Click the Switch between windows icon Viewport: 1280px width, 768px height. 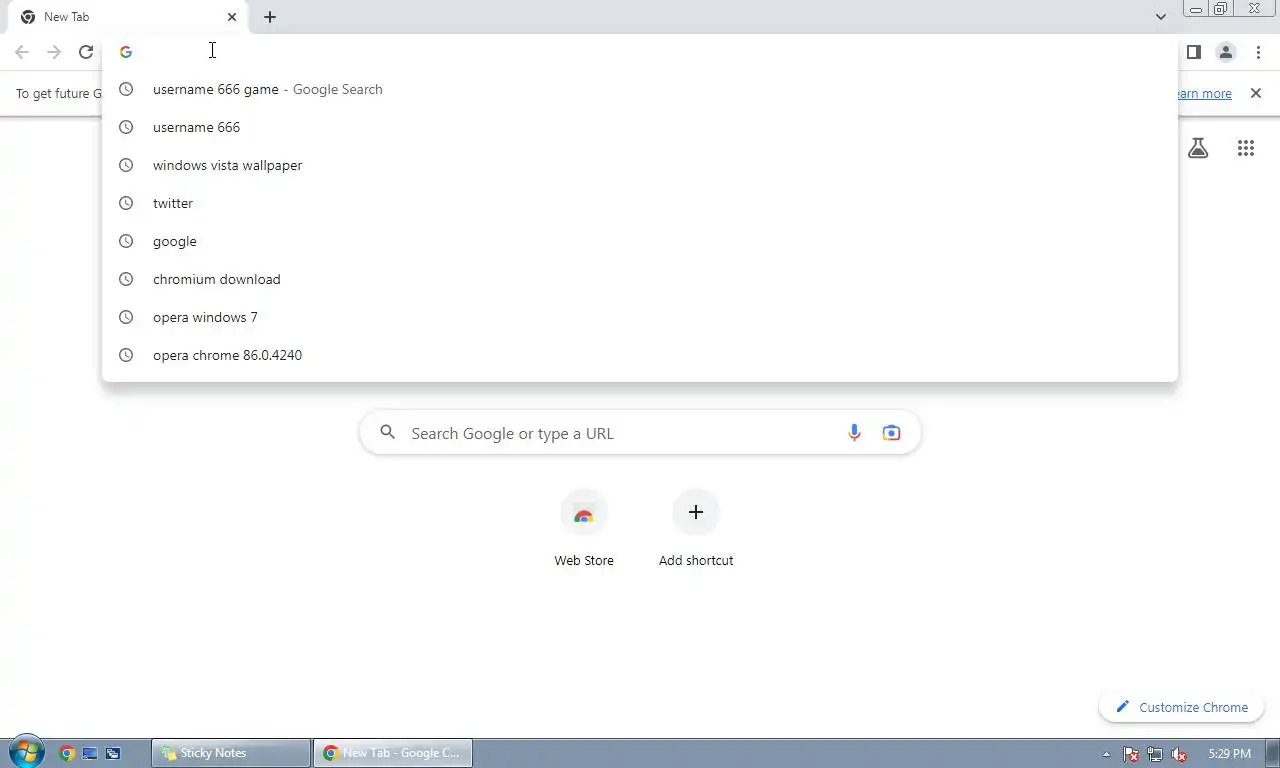[113, 753]
